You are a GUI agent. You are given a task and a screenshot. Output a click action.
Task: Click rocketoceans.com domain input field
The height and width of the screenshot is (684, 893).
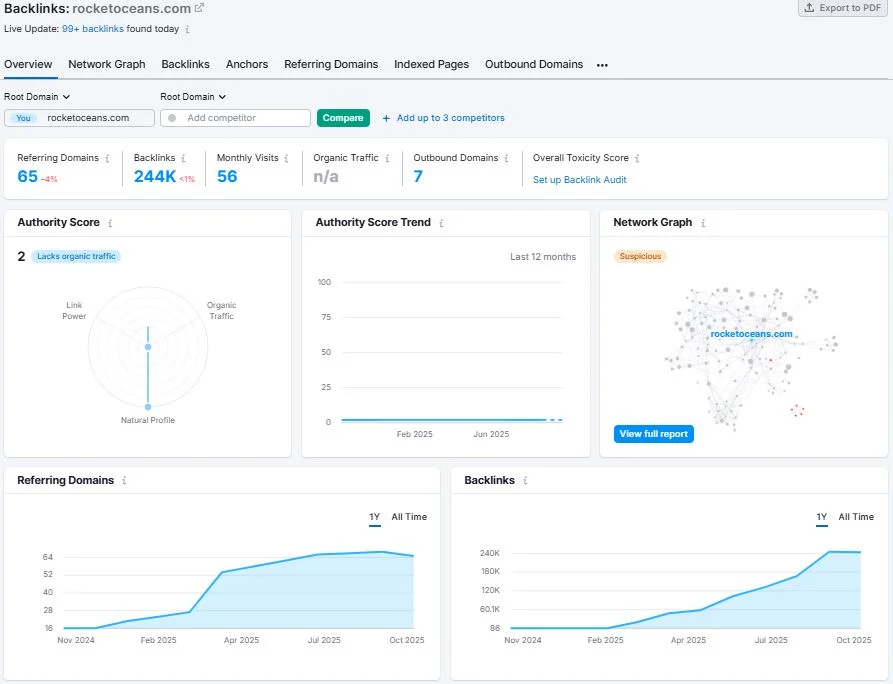pos(79,118)
